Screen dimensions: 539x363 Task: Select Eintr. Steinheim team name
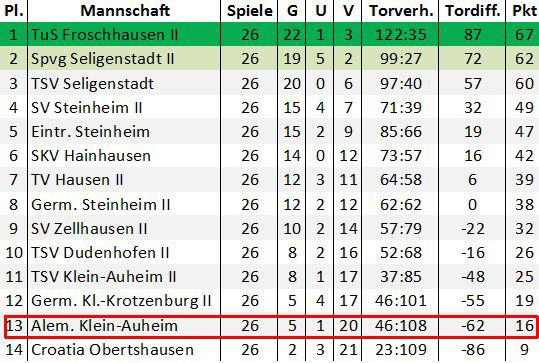click(x=90, y=132)
